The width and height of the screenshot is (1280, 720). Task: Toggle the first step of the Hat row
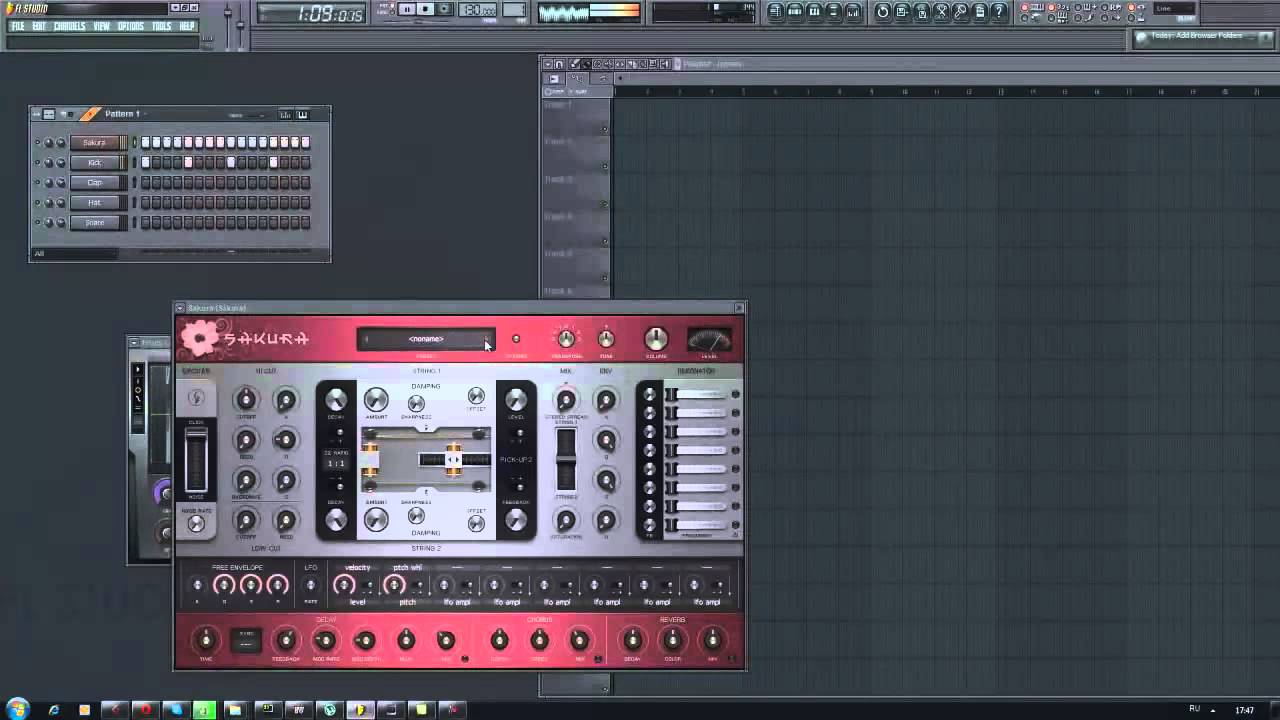(145, 202)
